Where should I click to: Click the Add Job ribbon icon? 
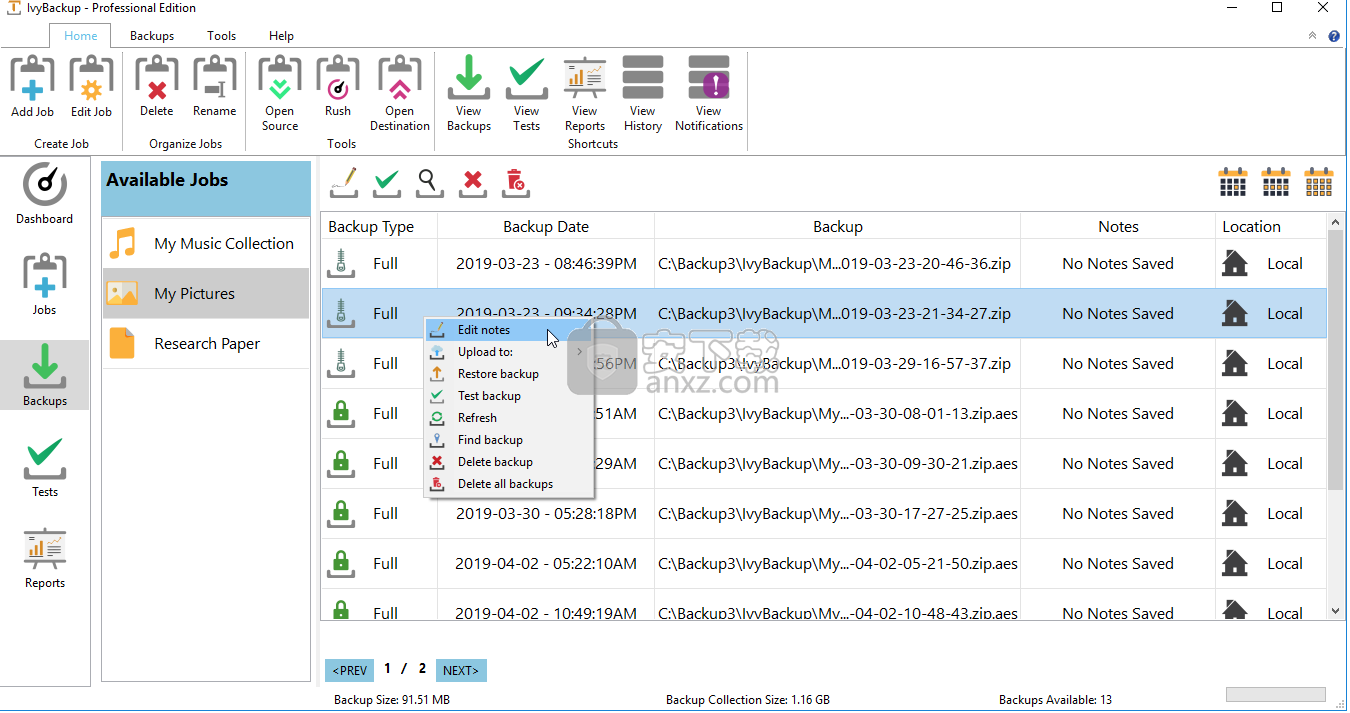[x=32, y=87]
